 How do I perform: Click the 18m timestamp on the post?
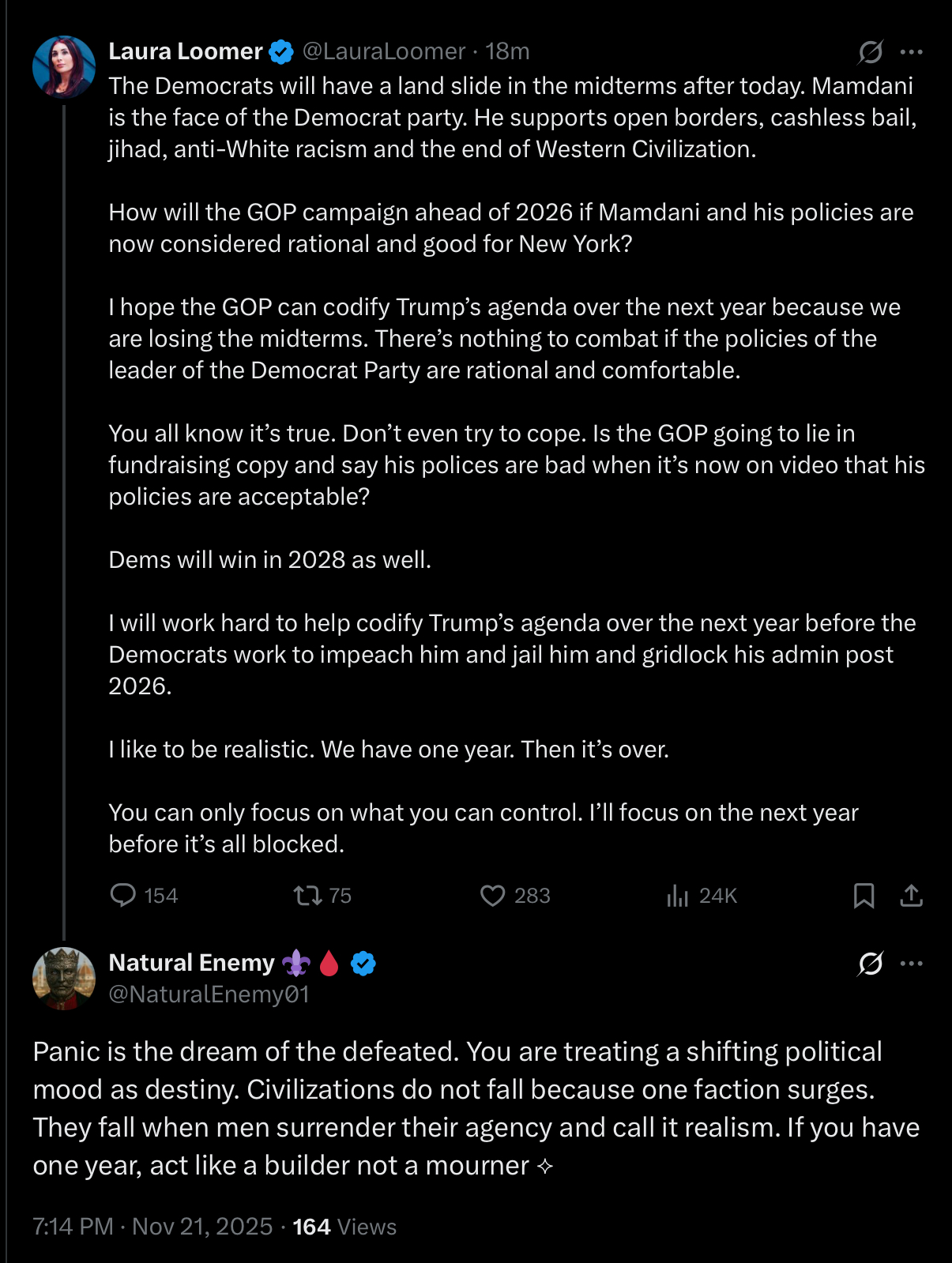[507, 51]
